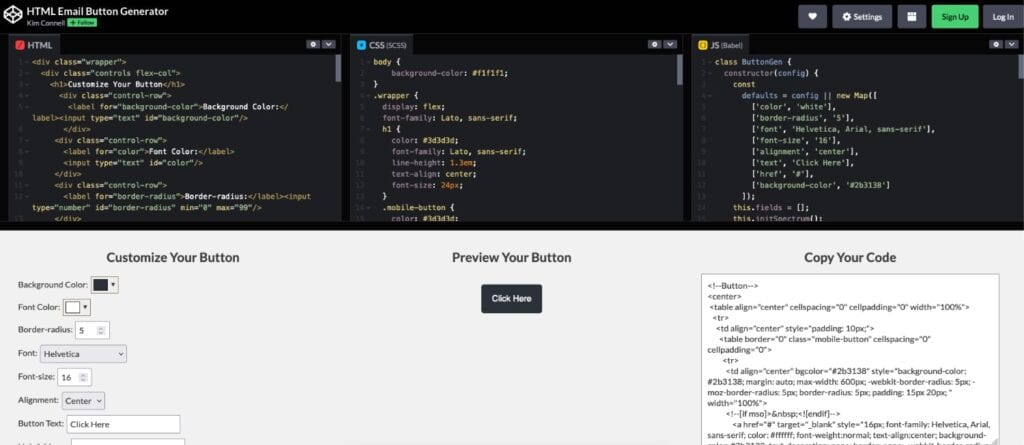Open the Settings button
This screenshot has width=1024, height=445.
(862, 17)
